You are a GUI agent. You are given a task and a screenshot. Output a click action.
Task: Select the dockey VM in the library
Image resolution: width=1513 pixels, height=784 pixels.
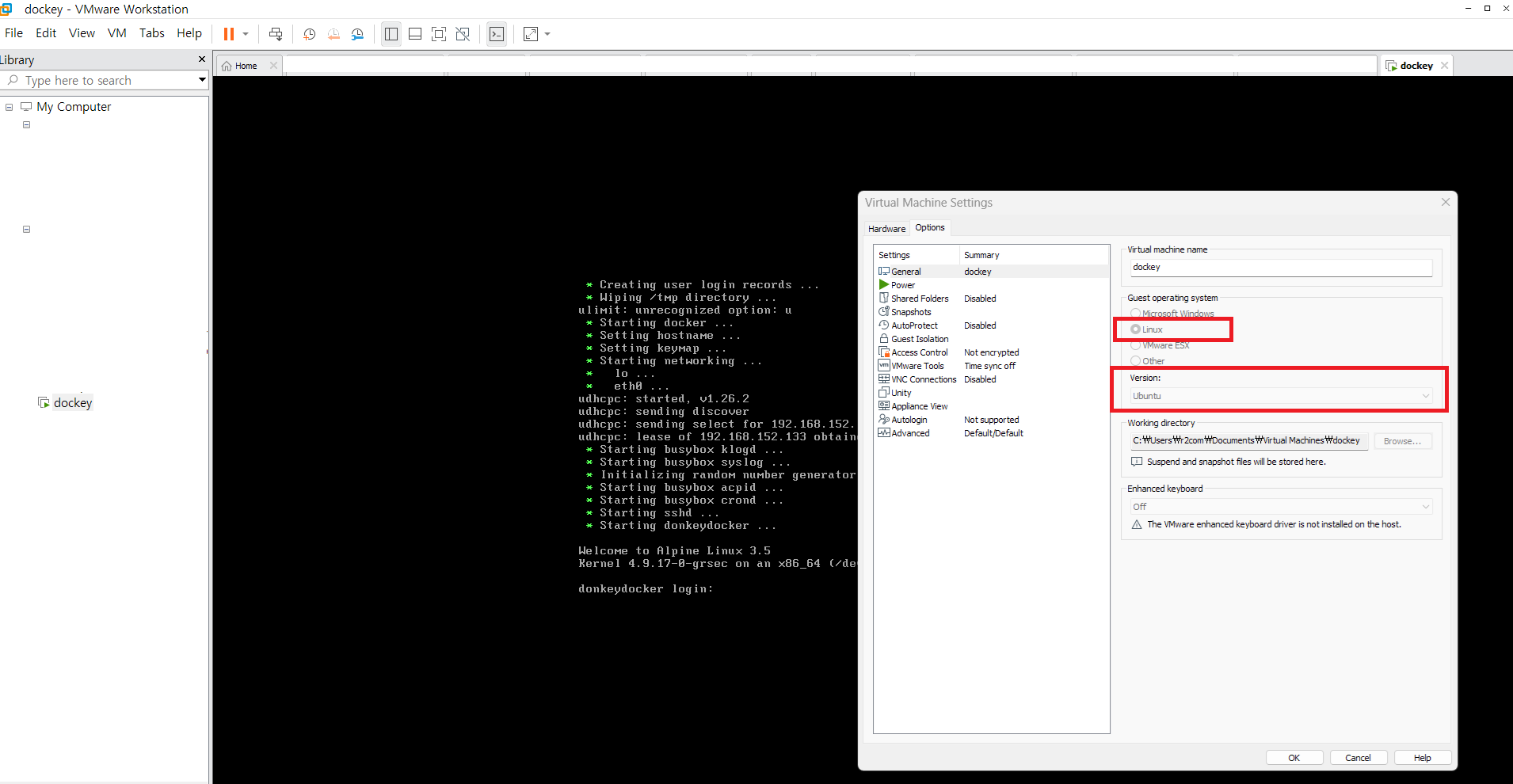65,402
